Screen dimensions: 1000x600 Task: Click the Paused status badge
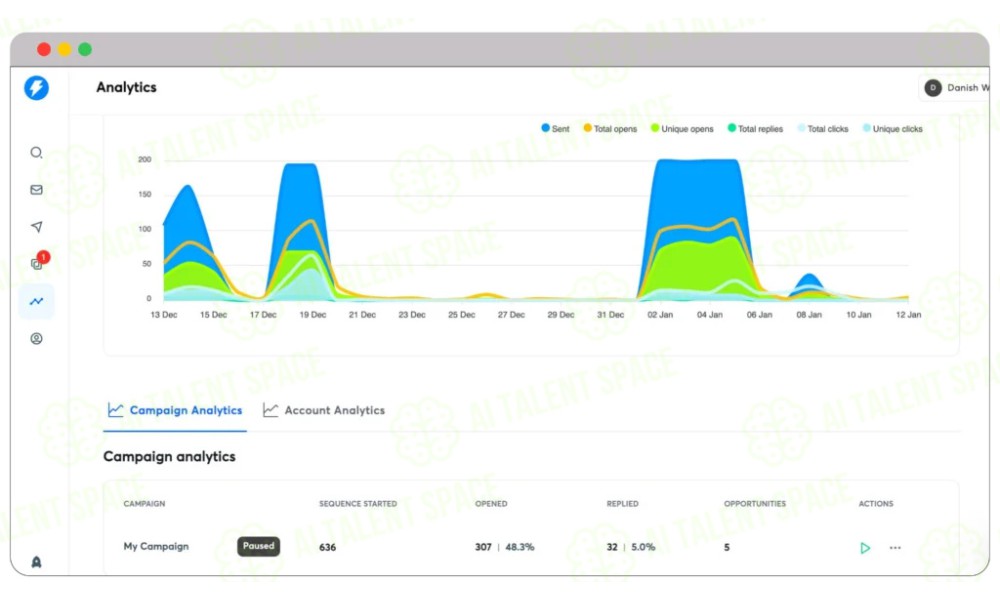(258, 546)
